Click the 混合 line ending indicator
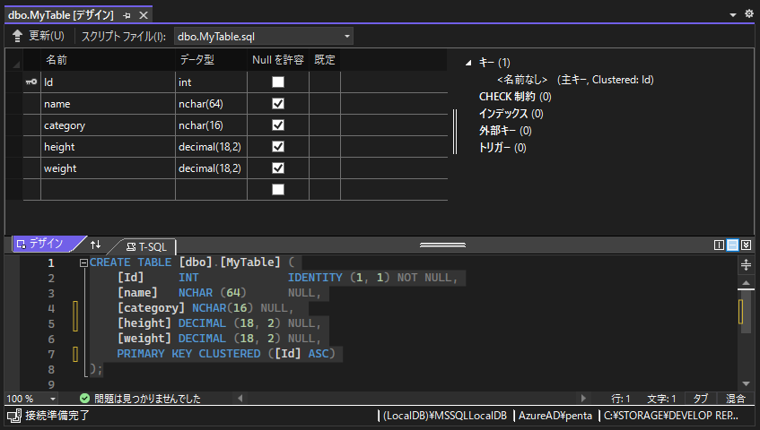 [x=735, y=399]
